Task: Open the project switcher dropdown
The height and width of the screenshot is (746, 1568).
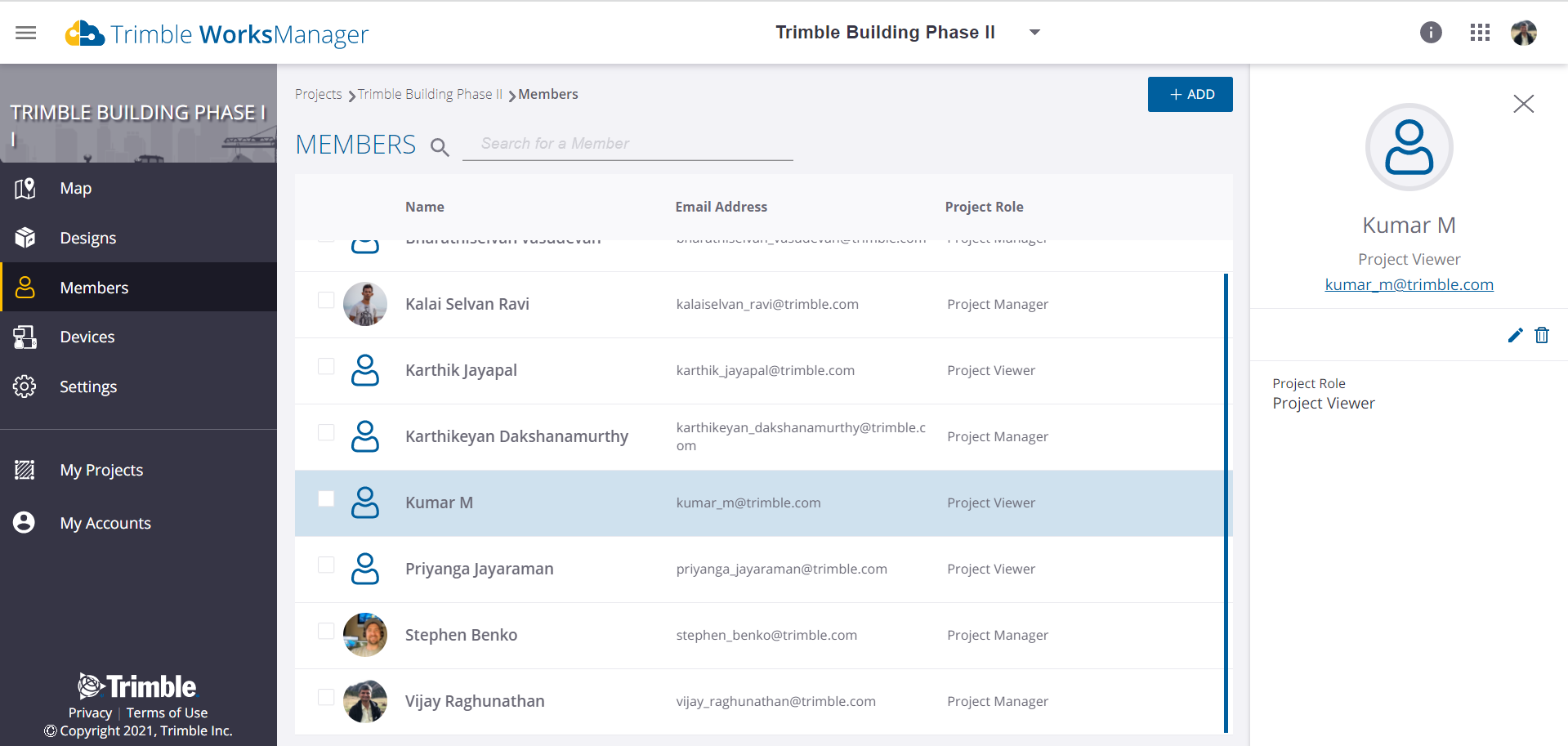Action: click(x=1034, y=32)
